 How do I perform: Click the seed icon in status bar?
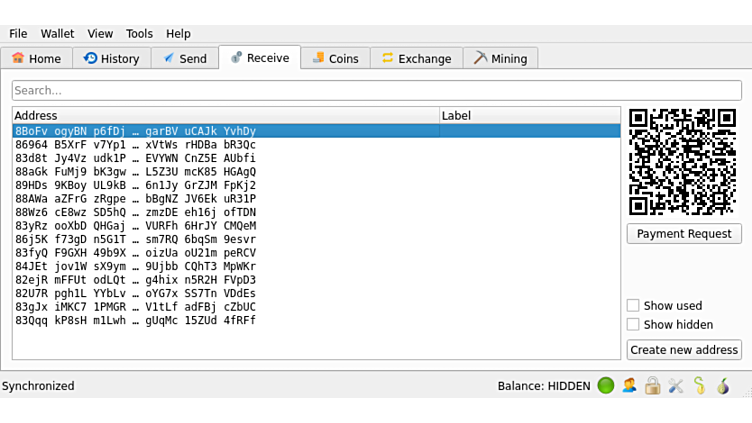click(x=699, y=386)
